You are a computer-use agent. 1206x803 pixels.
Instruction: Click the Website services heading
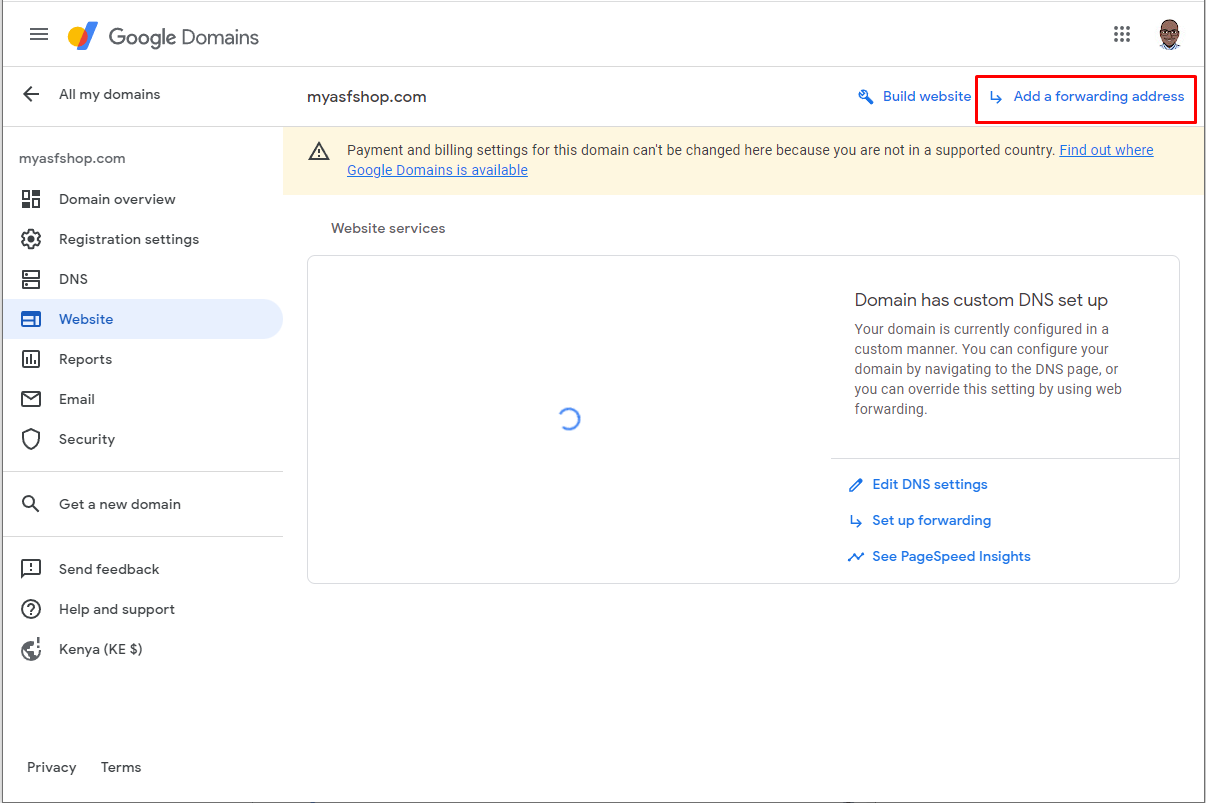(x=388, y=228)
